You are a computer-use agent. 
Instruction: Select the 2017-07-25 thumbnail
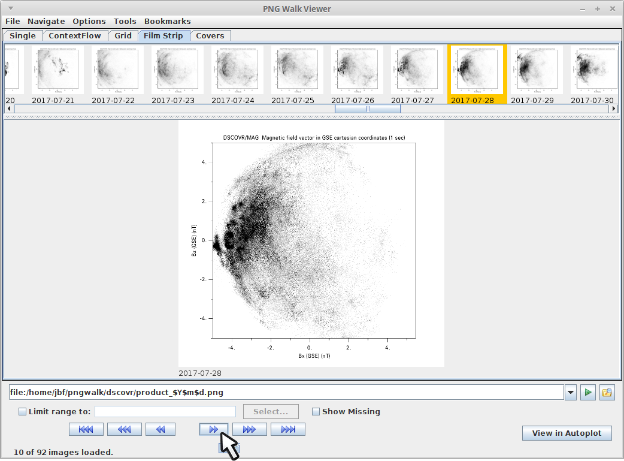click(297, 72)
